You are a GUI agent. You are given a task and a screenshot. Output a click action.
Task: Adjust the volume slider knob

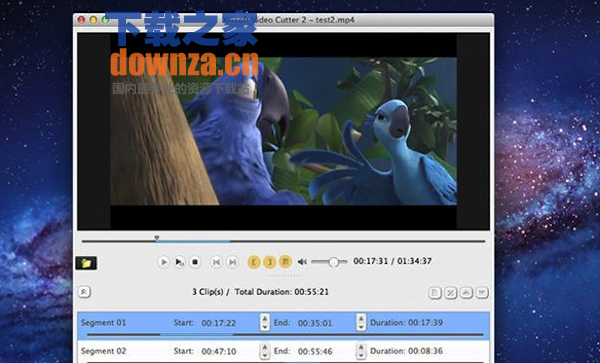334,262
